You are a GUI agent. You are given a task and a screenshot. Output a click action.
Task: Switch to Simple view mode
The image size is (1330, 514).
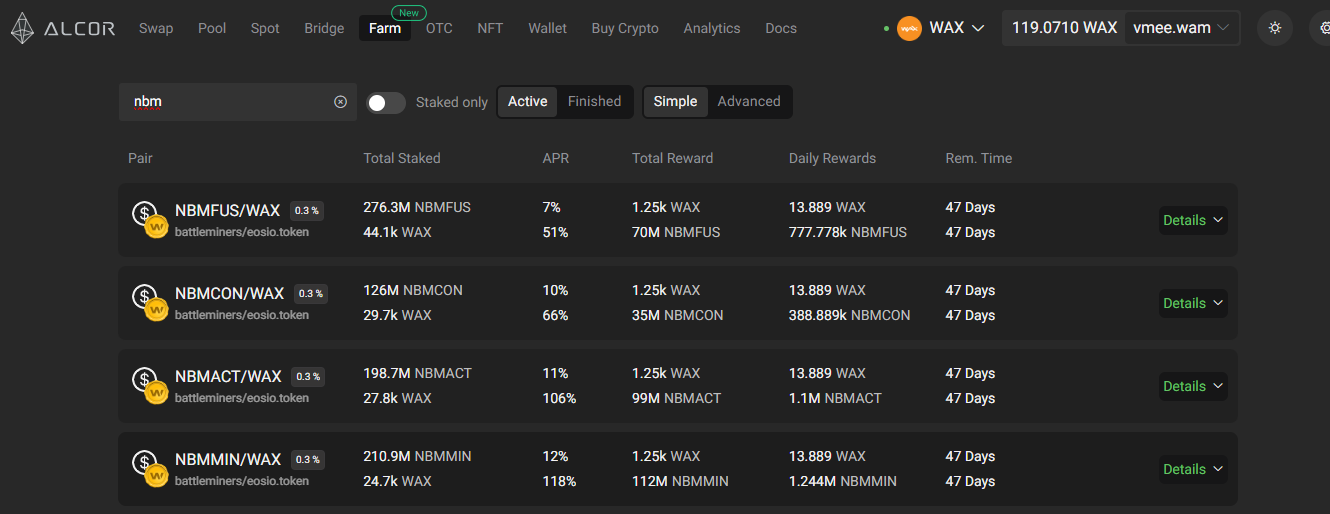[675, 101]
